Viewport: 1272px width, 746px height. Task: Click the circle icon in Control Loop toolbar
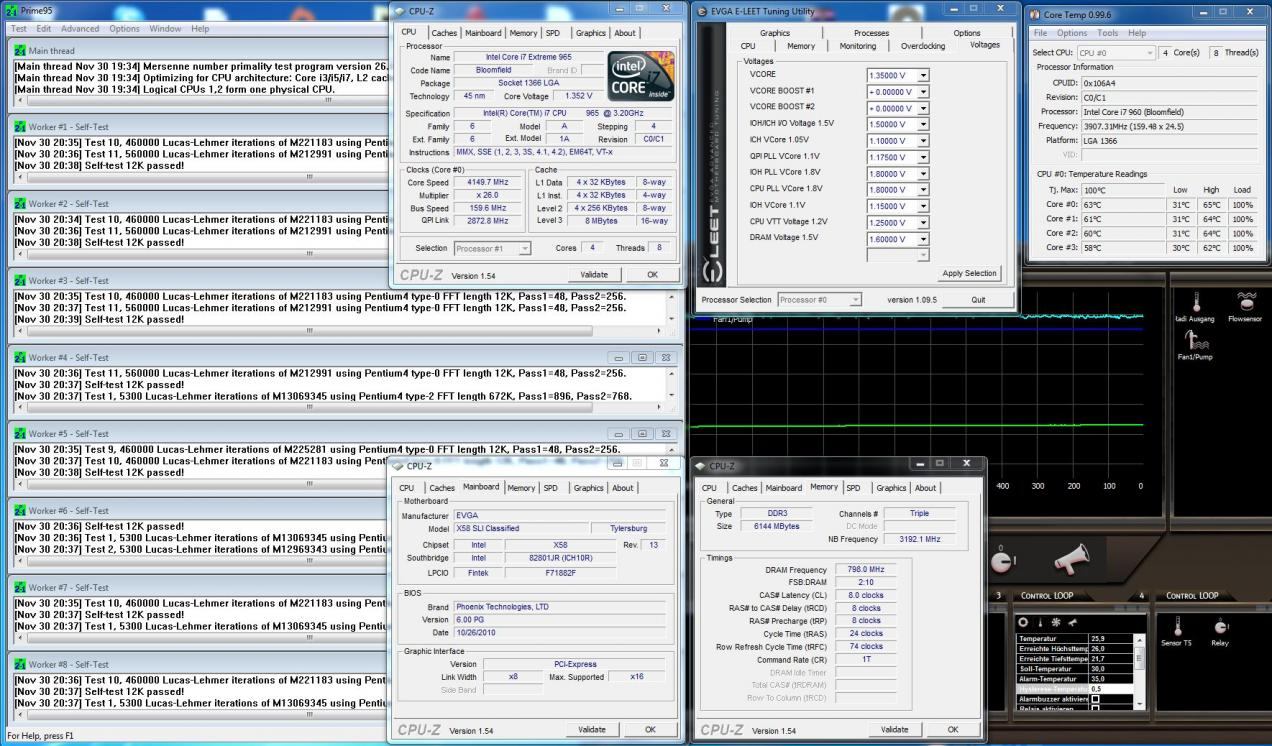pos(1024,622)
